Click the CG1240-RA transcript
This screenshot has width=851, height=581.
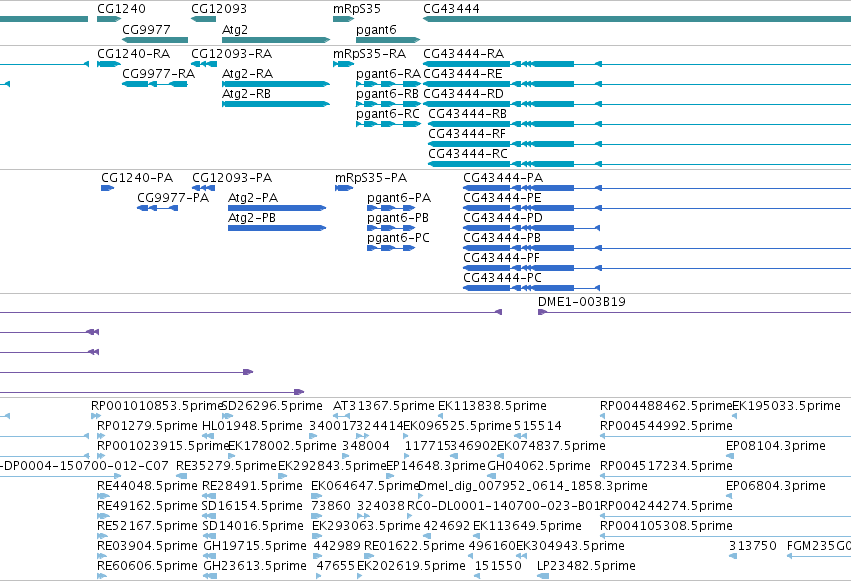[109, 64]
